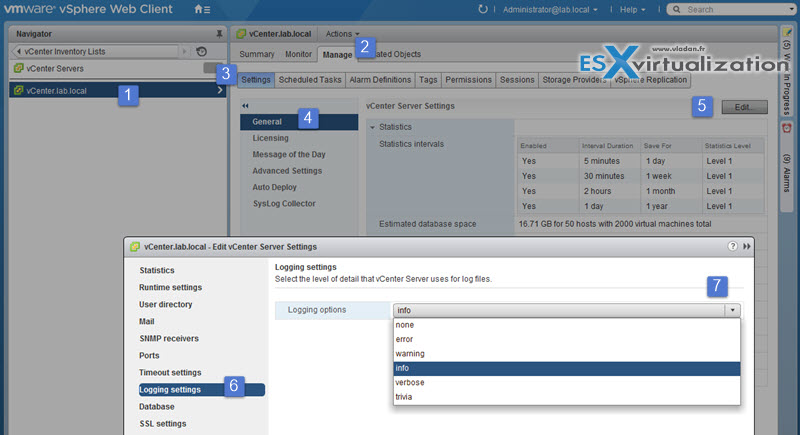Choose 'none' logging level
The image size is (800, 435).
tap(566, 325)
